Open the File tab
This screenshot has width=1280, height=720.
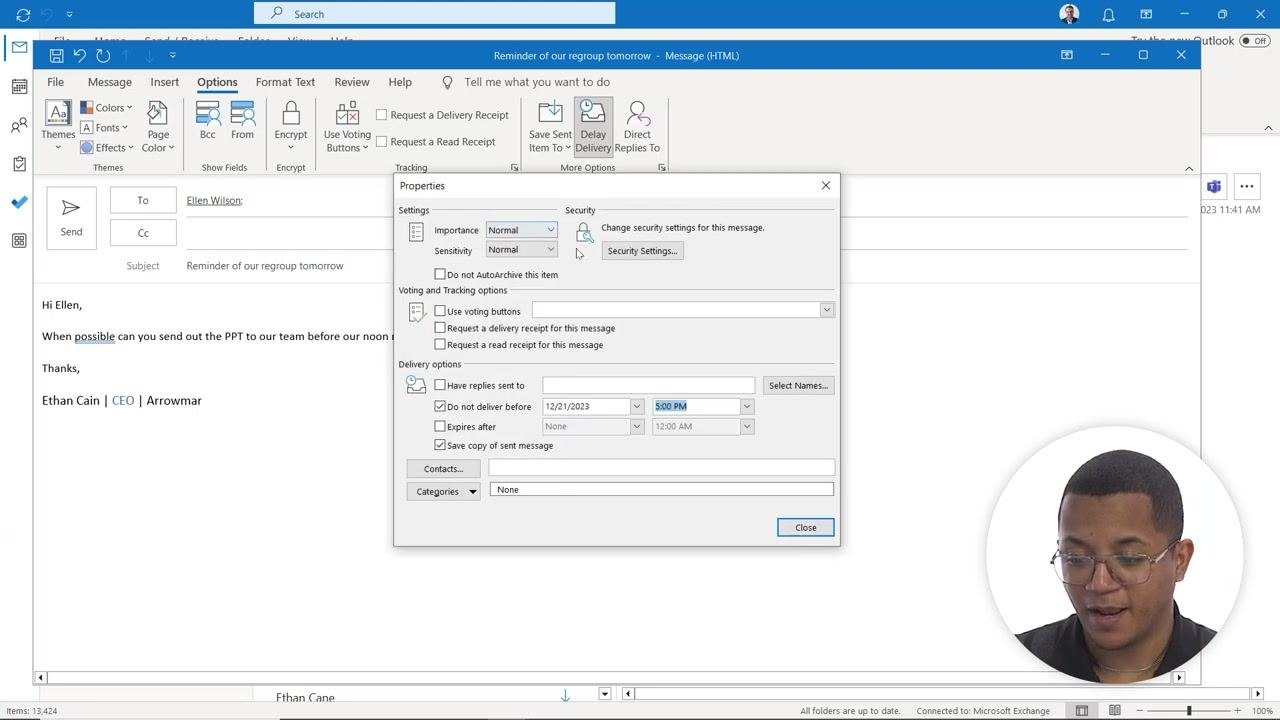click(55, 82)
